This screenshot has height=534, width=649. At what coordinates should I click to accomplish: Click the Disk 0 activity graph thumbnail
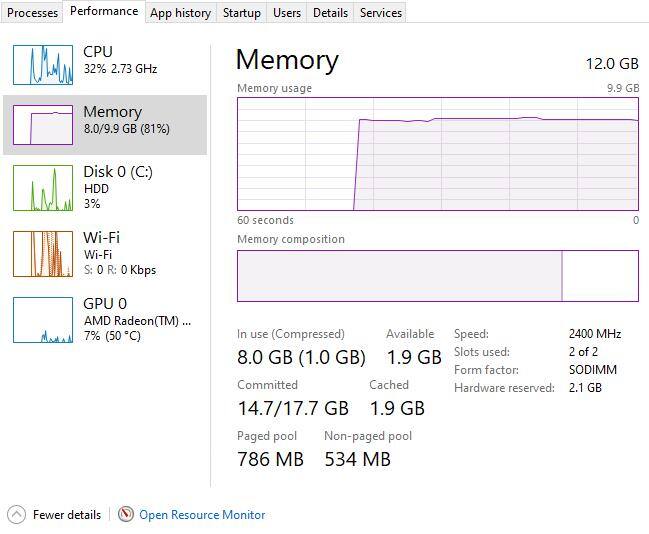point(43,188)
